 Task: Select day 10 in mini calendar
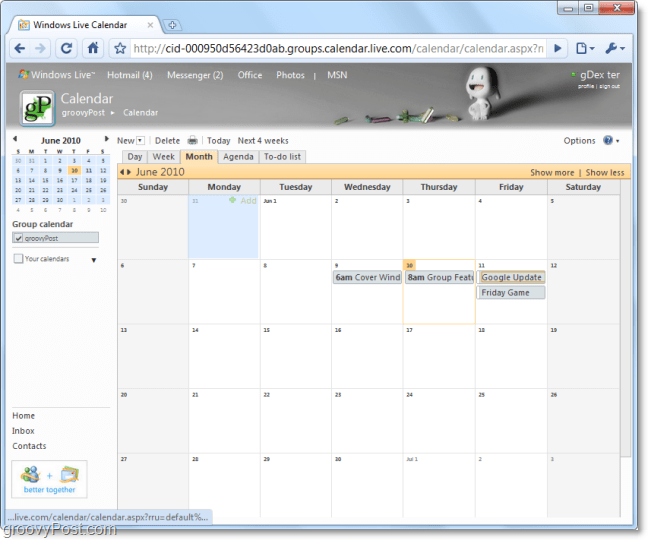pos(74,170)
